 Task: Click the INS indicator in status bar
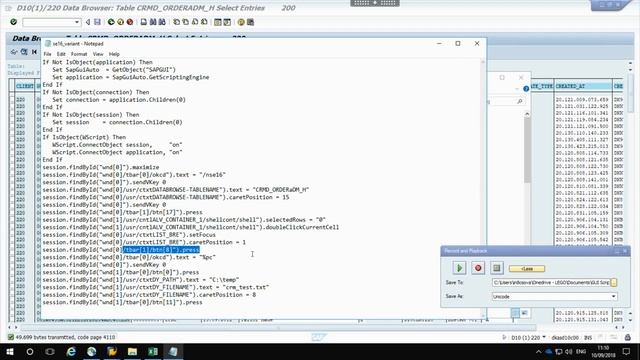tap(588, 338)
